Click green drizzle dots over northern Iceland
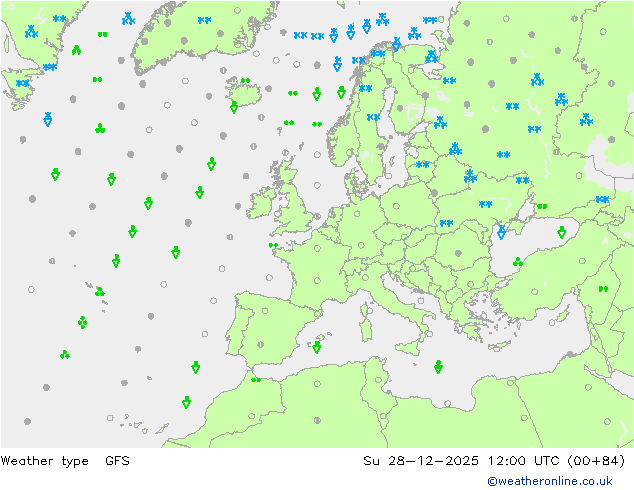 (x=245, y=80)
